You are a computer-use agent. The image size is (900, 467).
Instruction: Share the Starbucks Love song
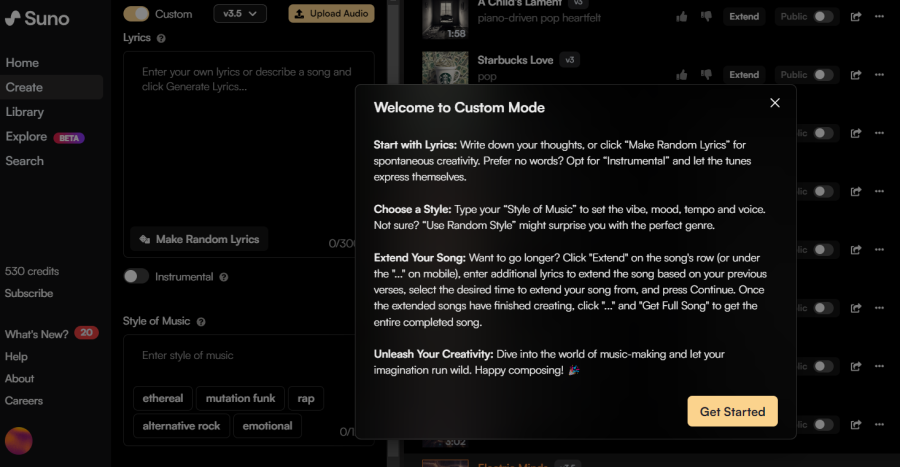click(855, 75)
